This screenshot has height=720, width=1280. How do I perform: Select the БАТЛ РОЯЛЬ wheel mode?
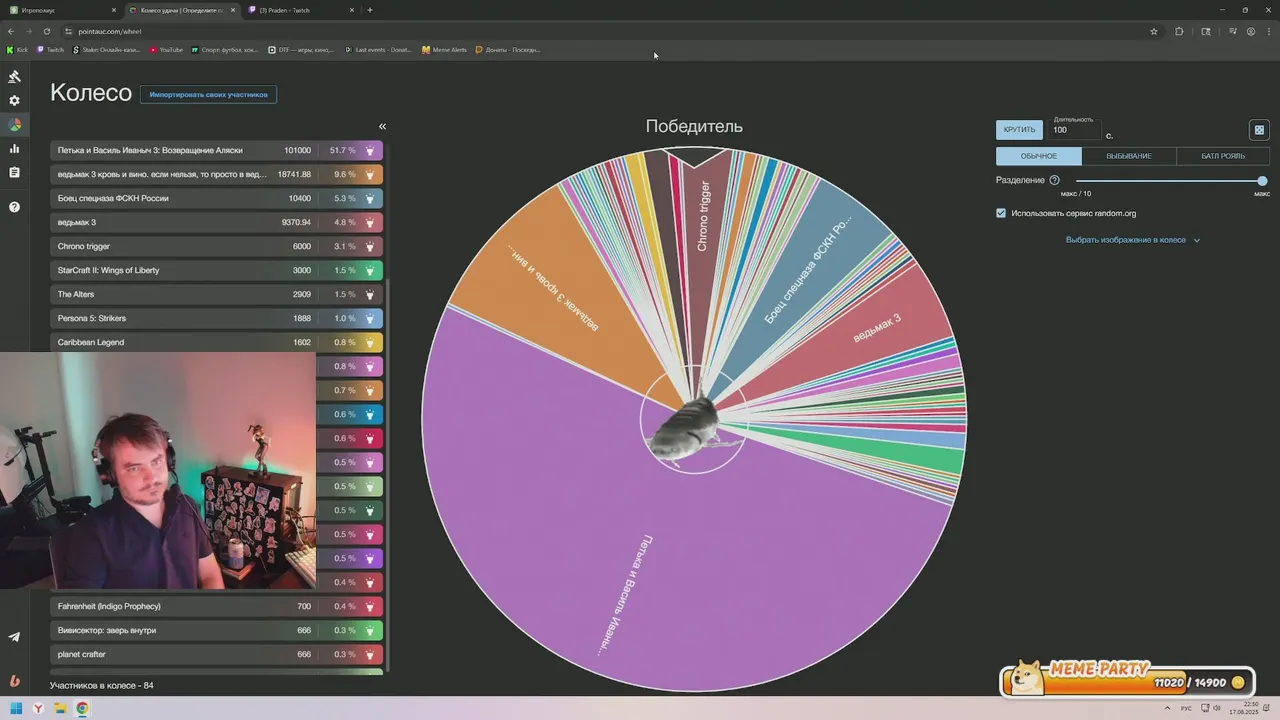(x=1223, y=156)
